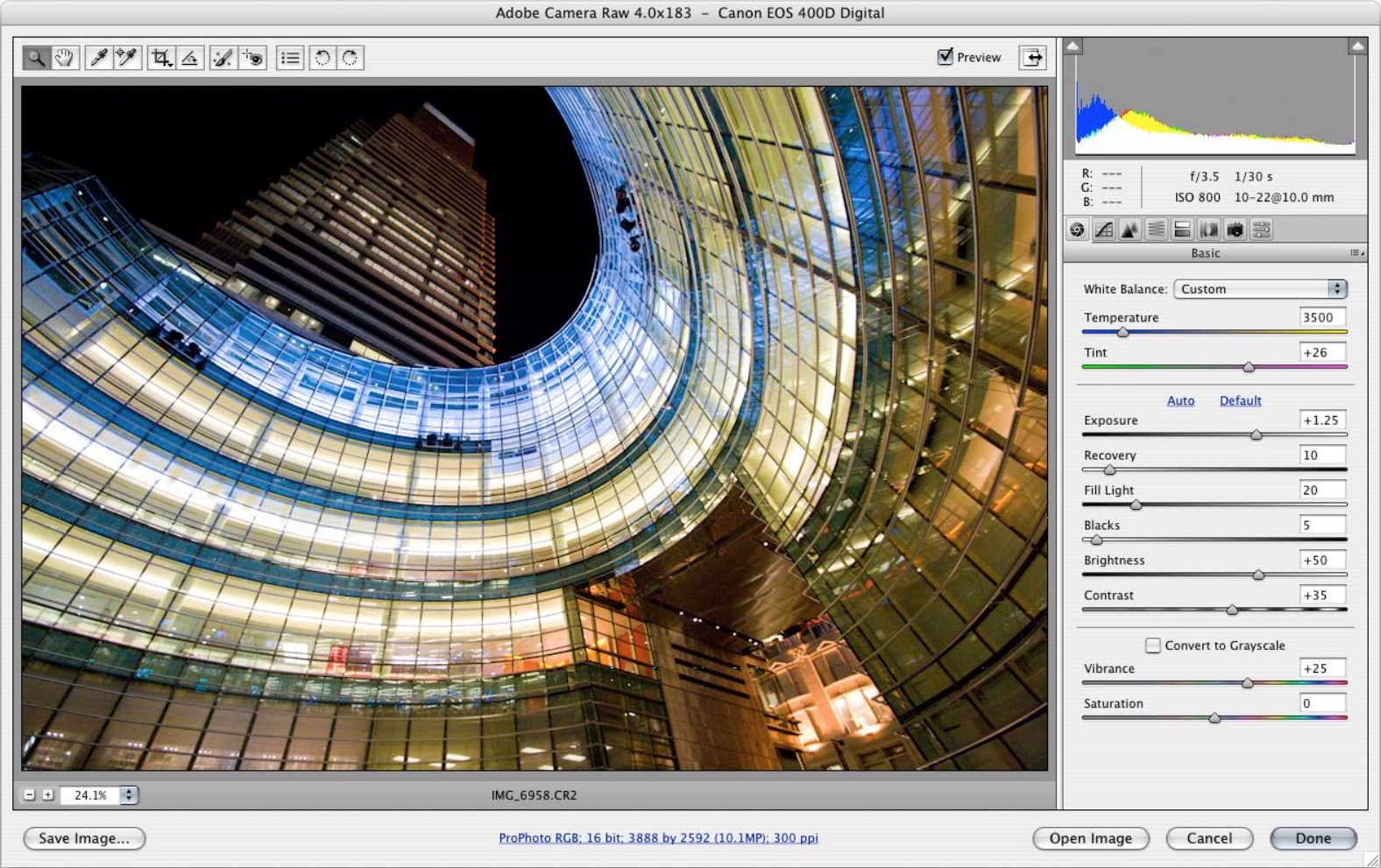Click the Blacks slider handle
Viewport: 1381px width, 868px height.
click(1096, 540)
